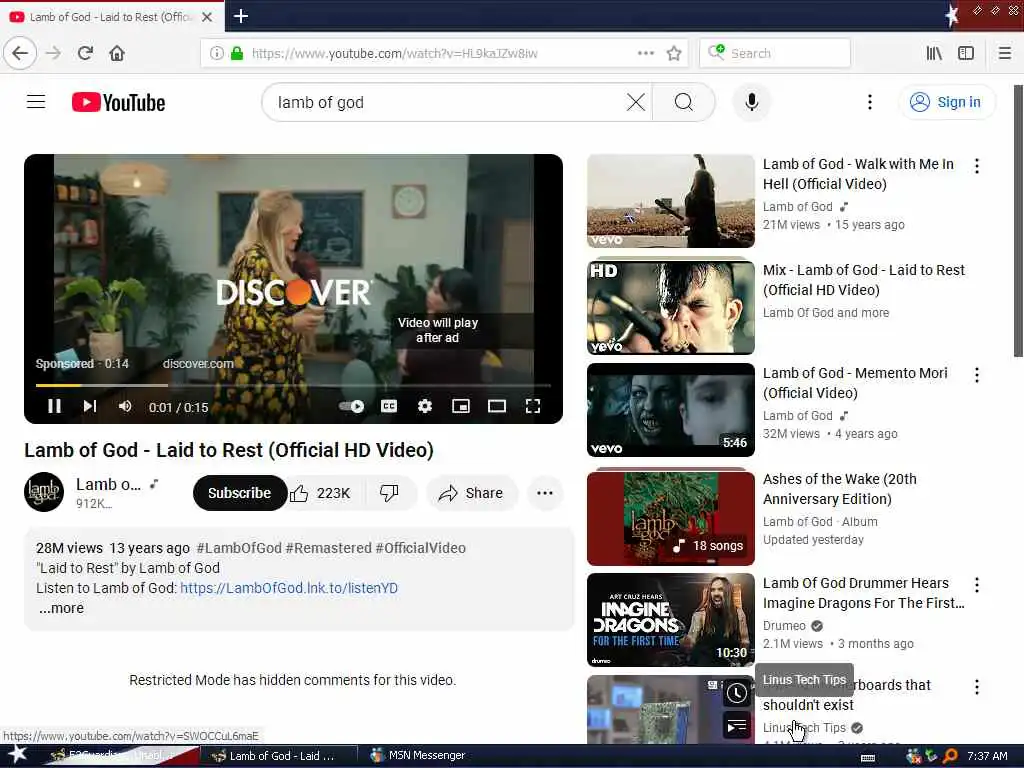Toggle closed captions CC button

[x=389, y=406]
